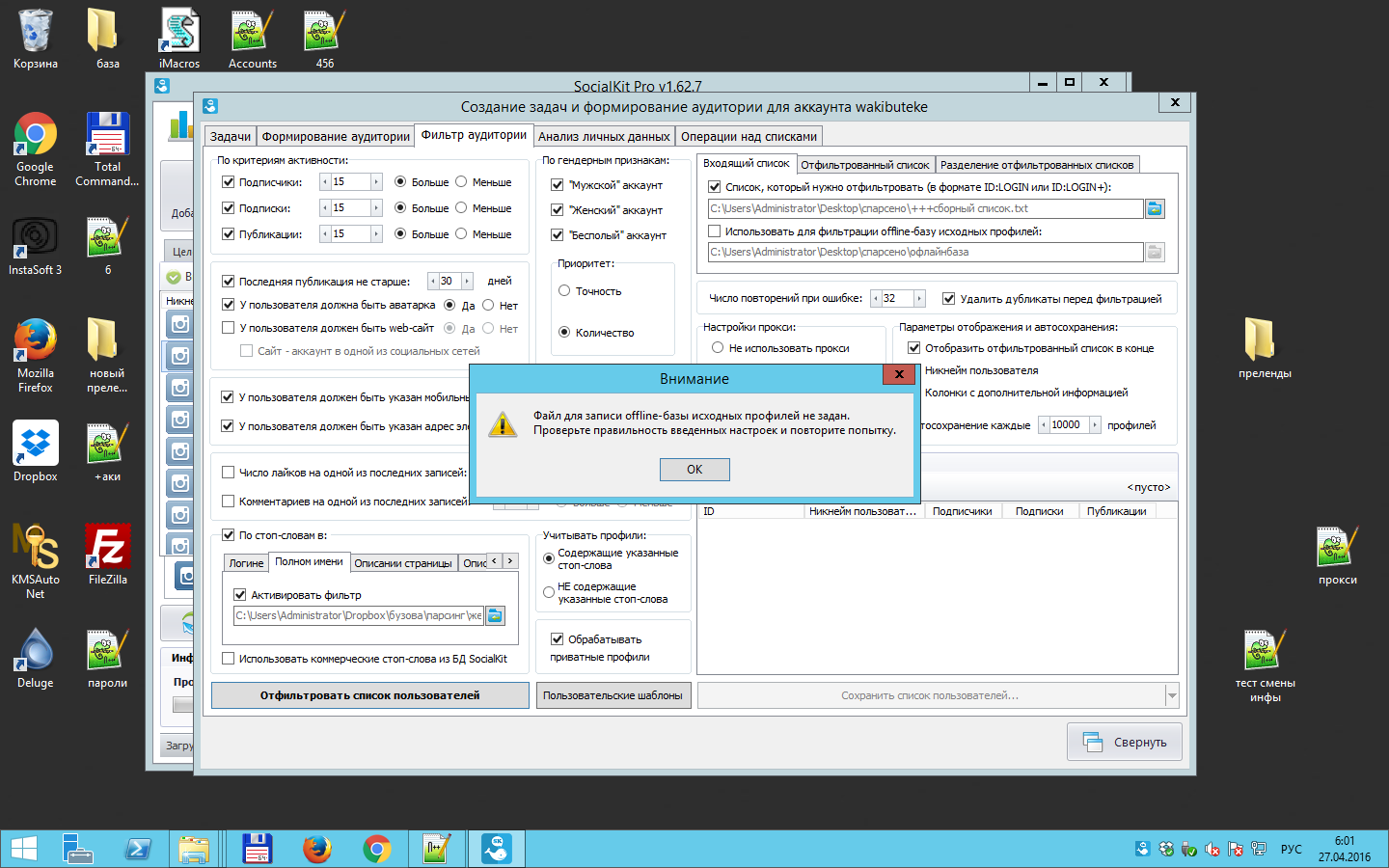Select НЕ содержащие указанные стоп-слова

[x=549, y=592]
